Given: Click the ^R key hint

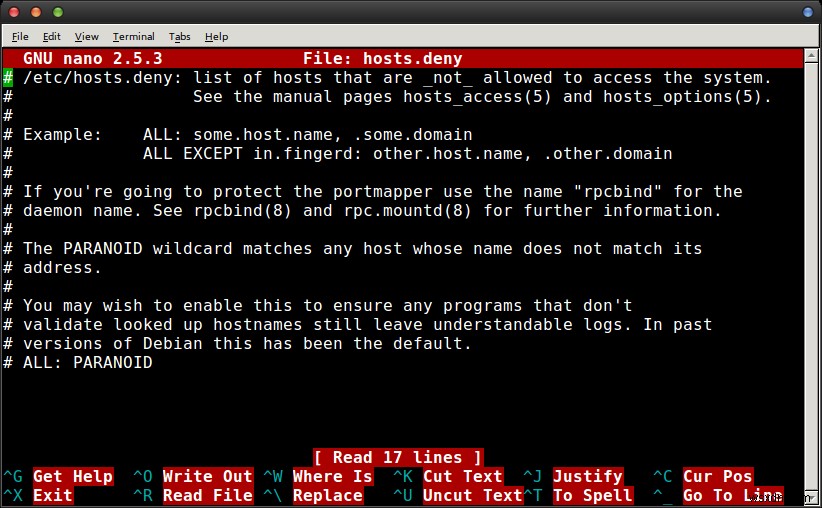Looking at the screenshot, I should (x=143, y=495).
